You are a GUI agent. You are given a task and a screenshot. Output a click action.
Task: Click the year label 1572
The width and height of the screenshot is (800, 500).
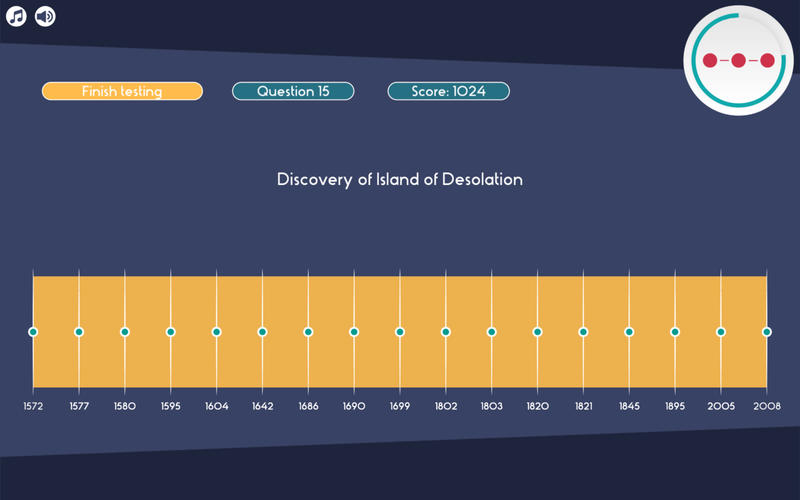click(x=33, y=406)
